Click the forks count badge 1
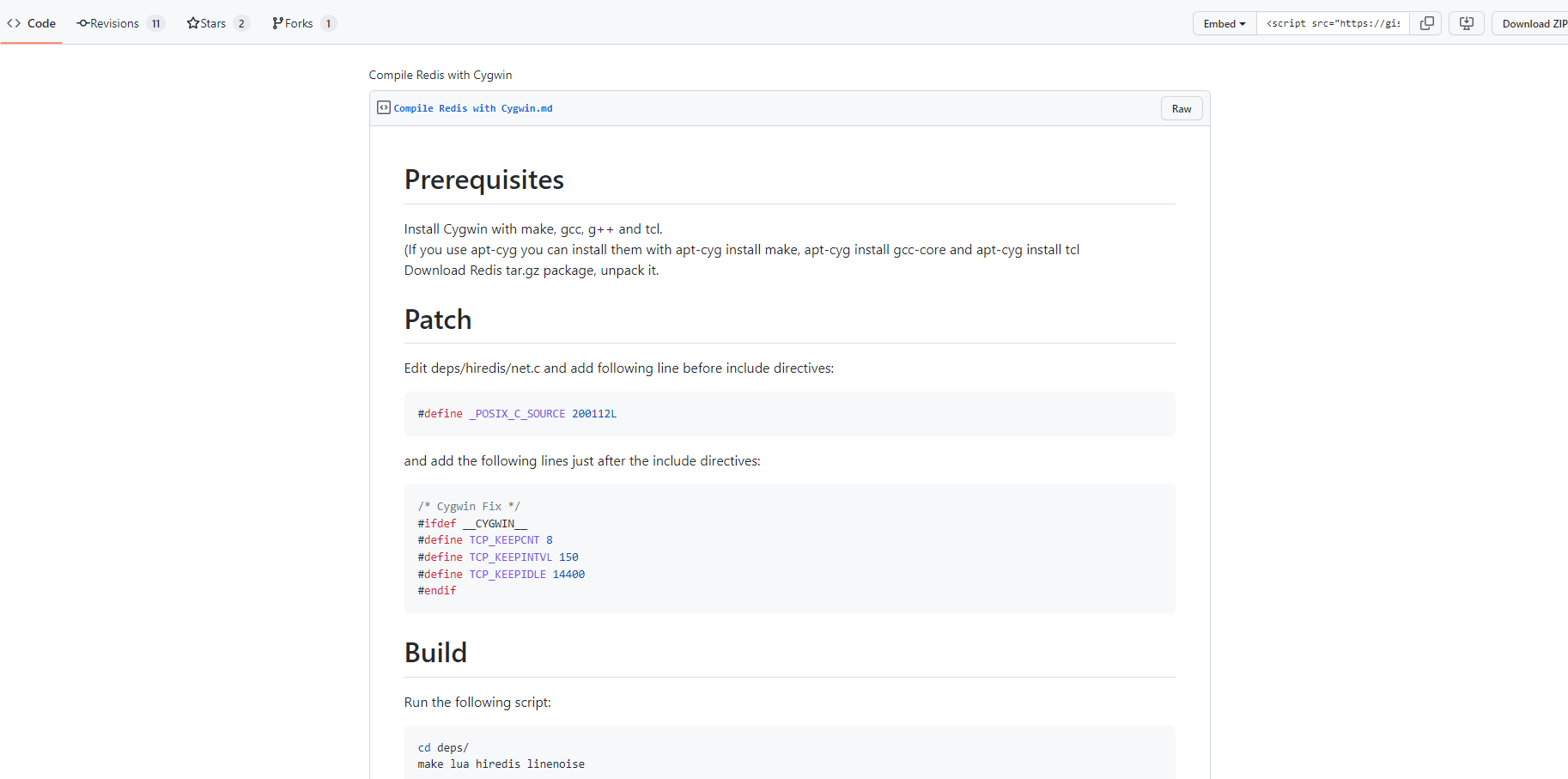 pyautogui.click(x=328, y=23)
